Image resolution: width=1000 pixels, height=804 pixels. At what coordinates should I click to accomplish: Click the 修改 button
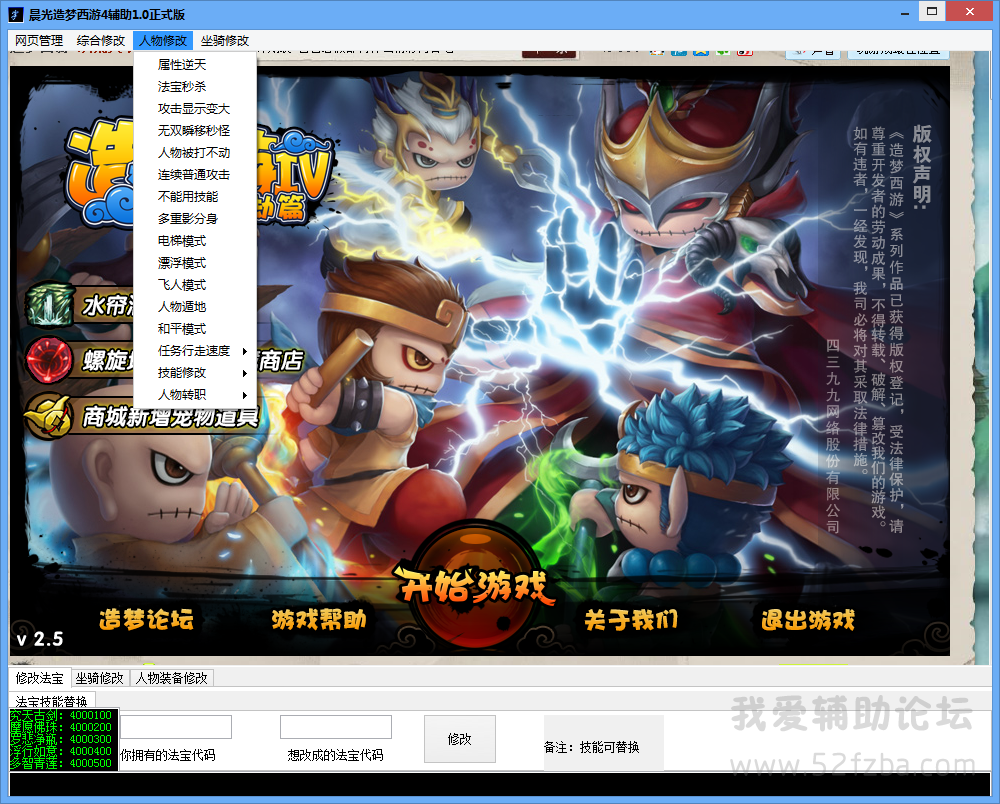tap(460, 739)
